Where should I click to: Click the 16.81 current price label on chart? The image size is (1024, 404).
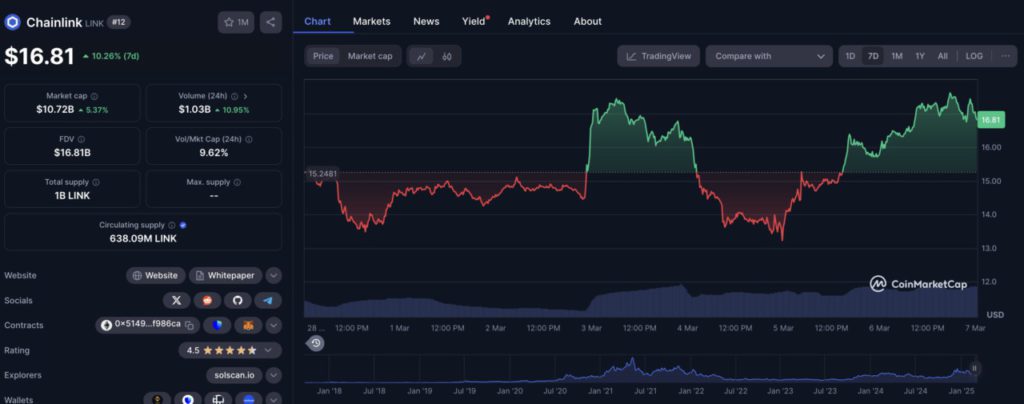(990, 120)
